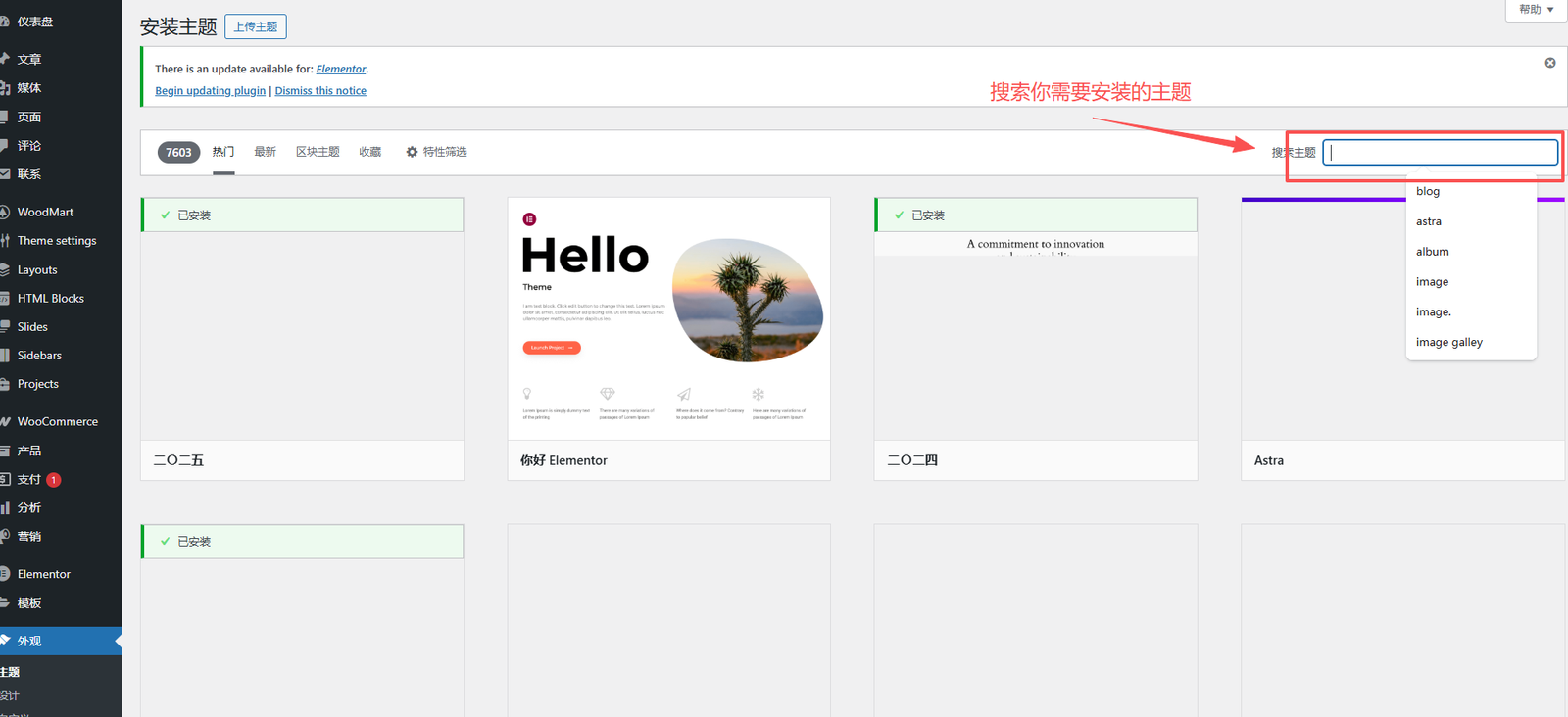Open the 帮助 help dropdown
1568x717 pixels.
pos(1536,10)
